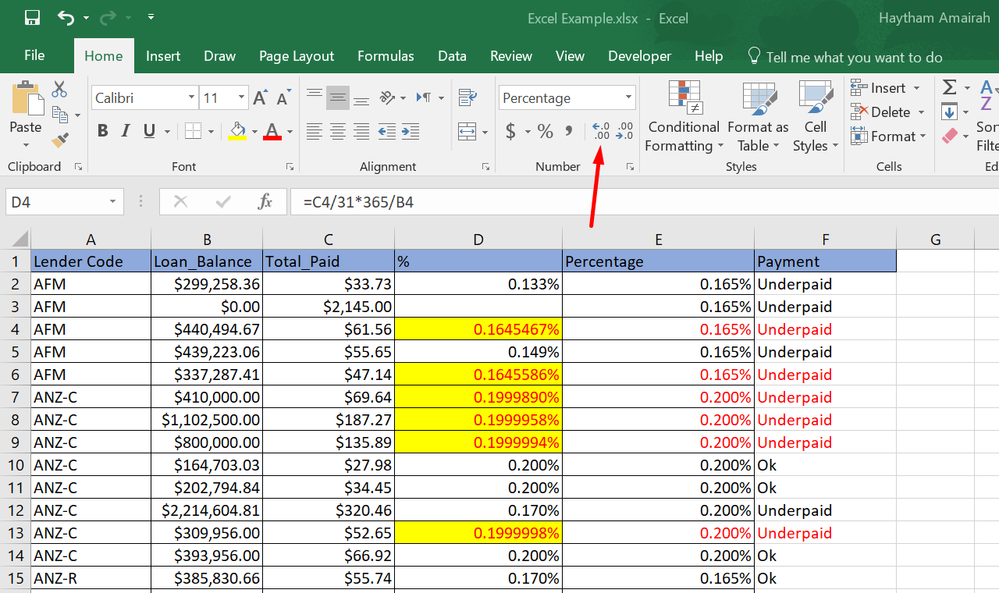999x593 pixels.
Task: Increase the cell indent
Action: [x=410, y=131]
